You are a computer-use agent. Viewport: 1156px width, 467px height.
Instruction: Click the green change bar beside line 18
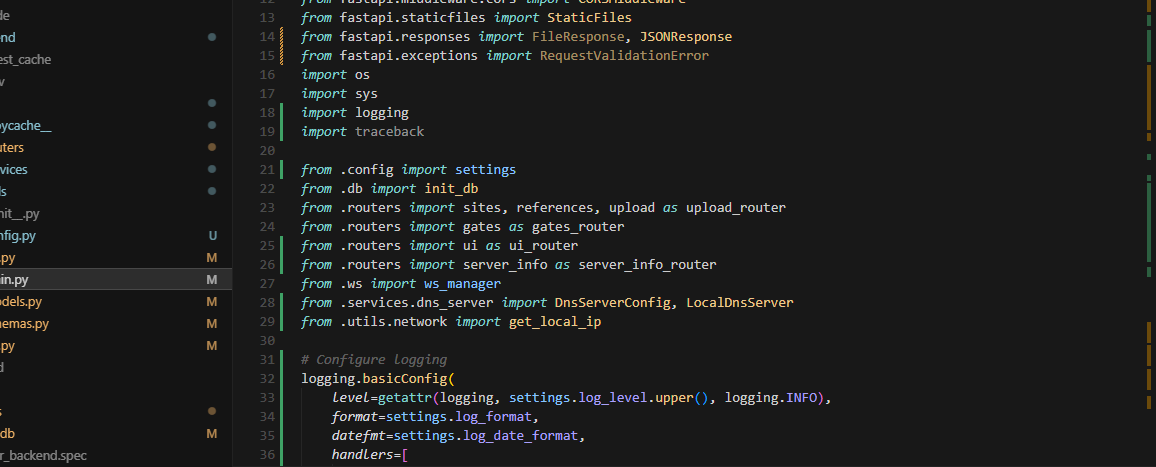coord(282,113)
